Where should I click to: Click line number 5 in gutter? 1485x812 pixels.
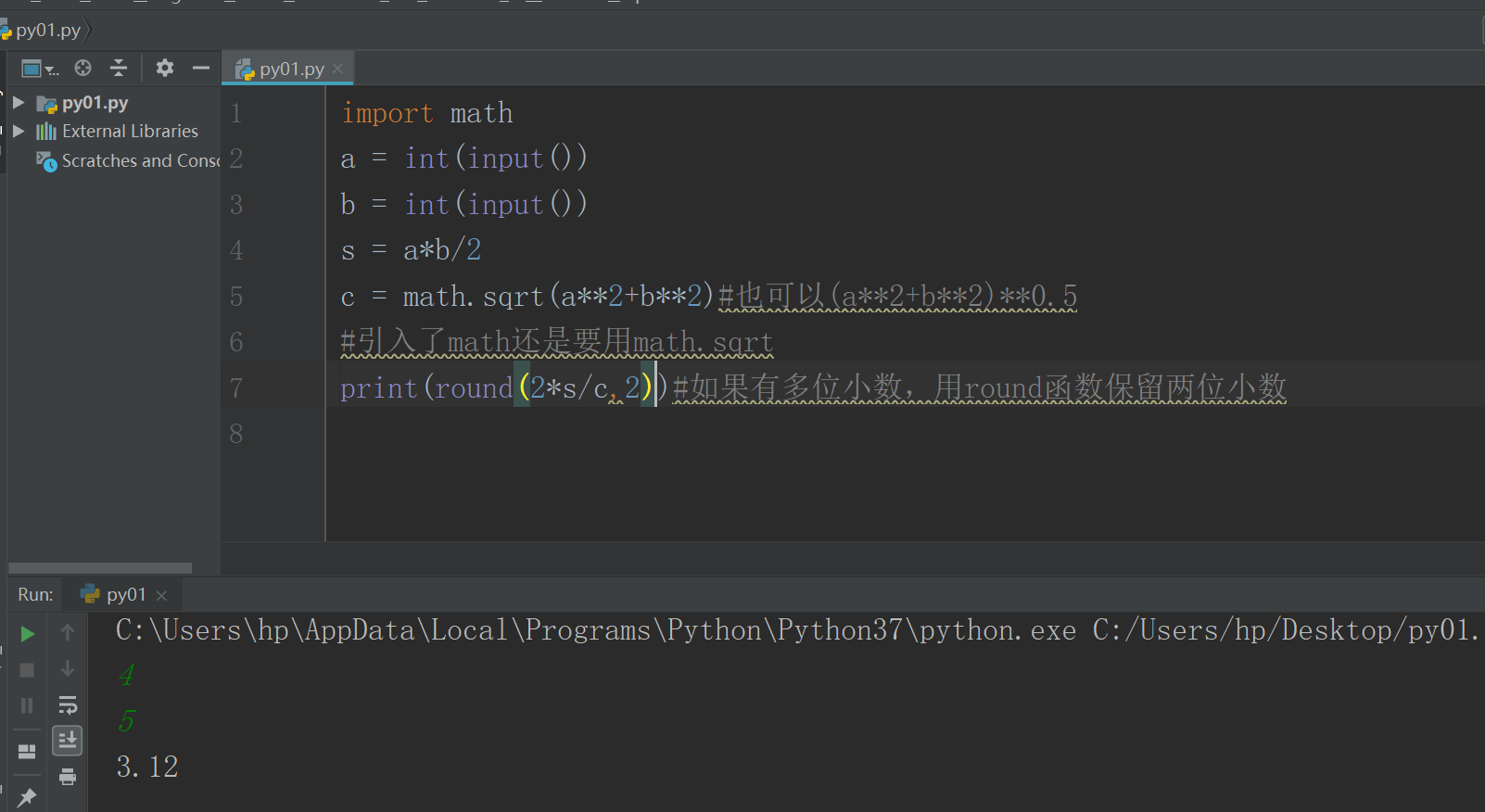point(236,297)
